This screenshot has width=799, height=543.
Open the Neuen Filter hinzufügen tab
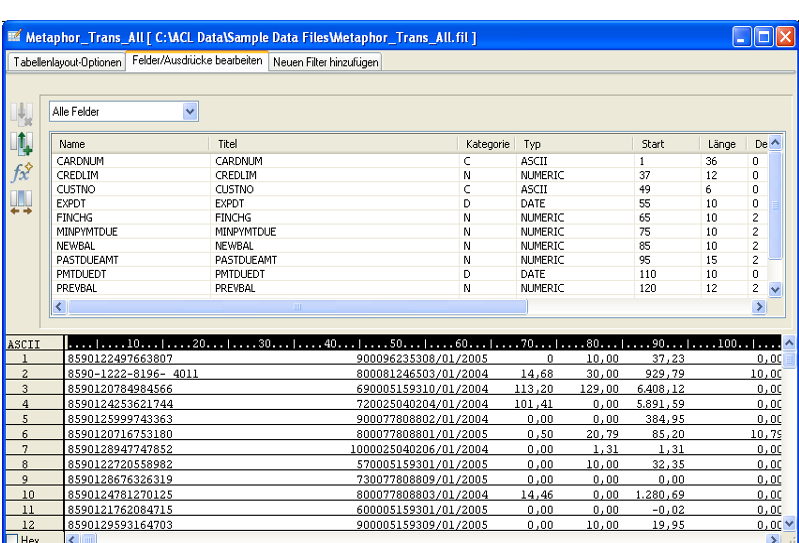point(325,62)
